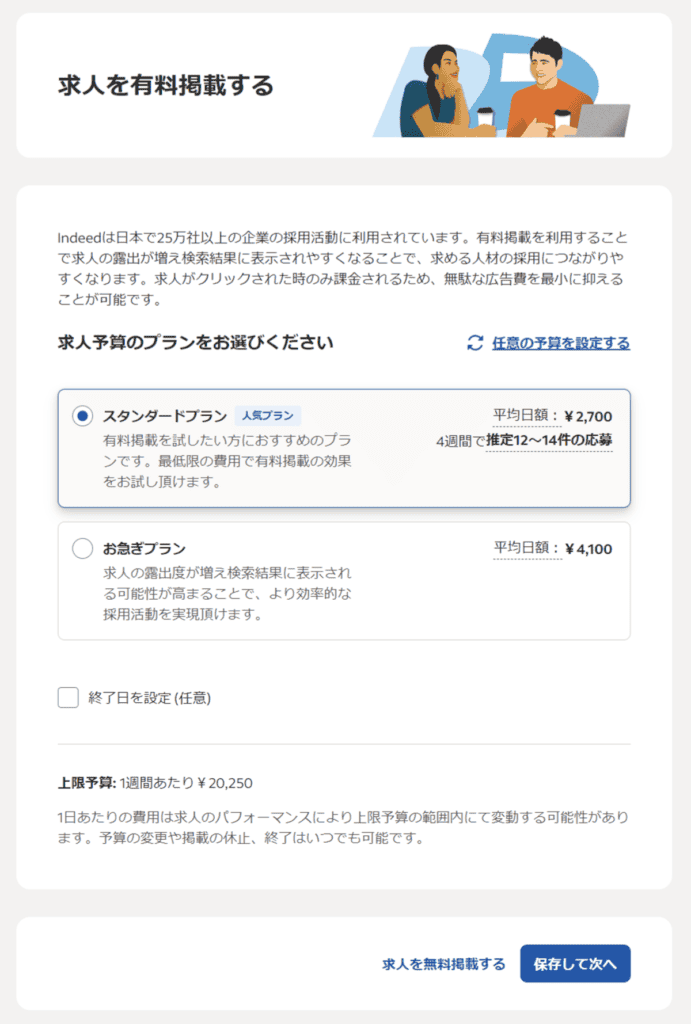Click the ¥2,700 price amount
Screen dimensions: 691x1024
pyautogui.click(x=588, y=416)
